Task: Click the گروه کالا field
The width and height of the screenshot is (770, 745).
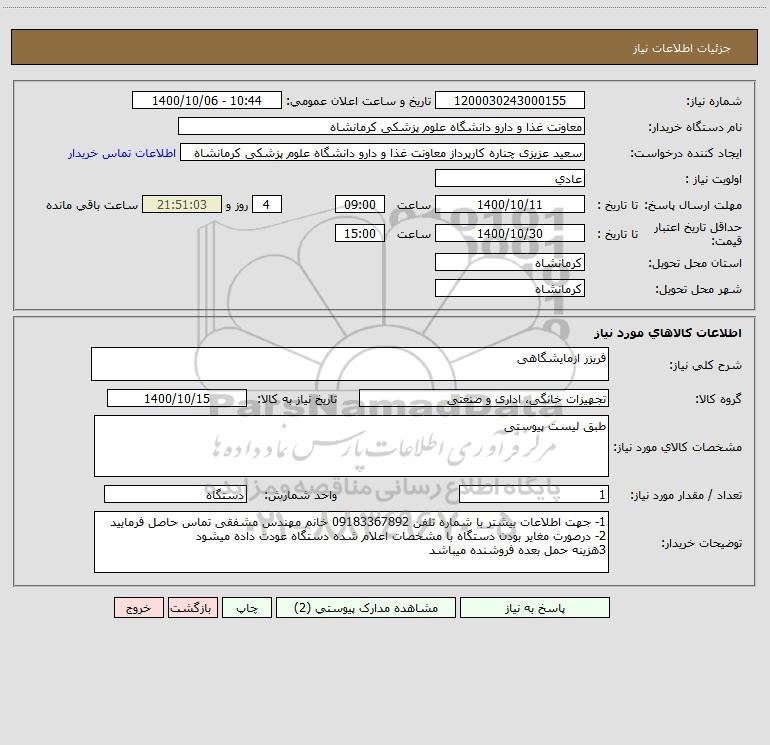Action: pos(484,398)
